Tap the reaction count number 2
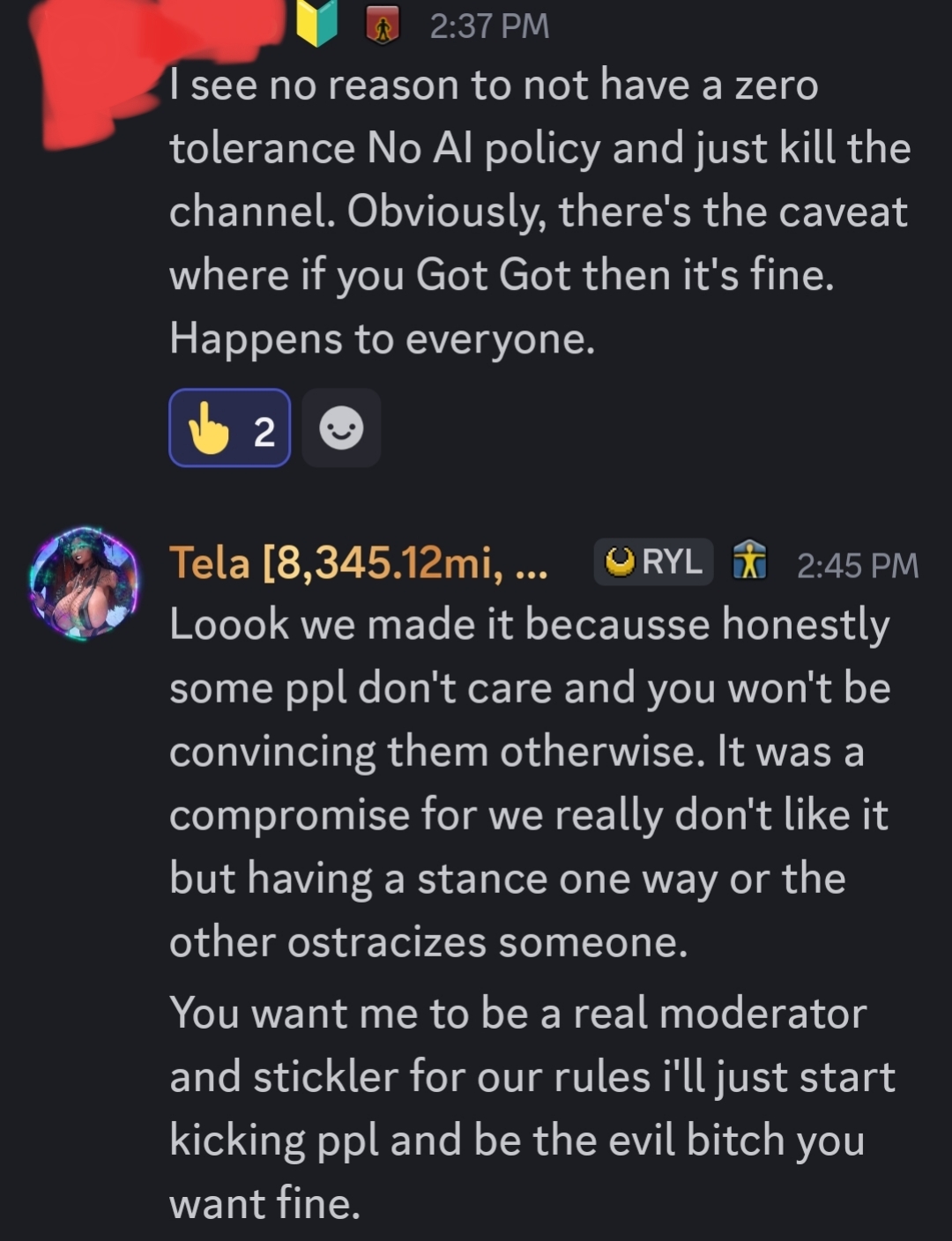This screenshot has width=952, height=1241. (x=264, y=431)
